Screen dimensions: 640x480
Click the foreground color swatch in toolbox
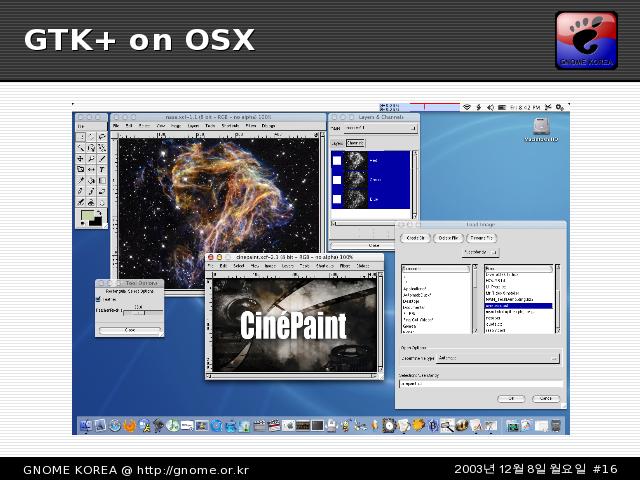pos(86,214)
